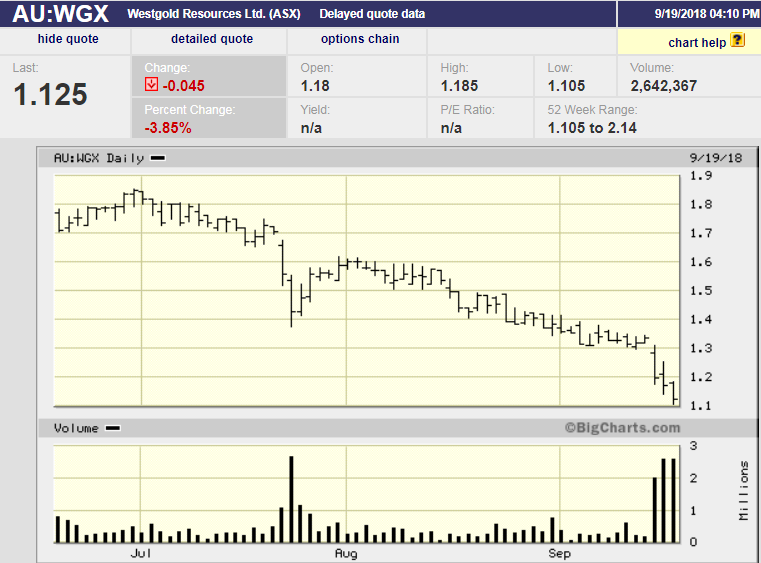Click the Yield n/a value
Screen dimensions: 761x563
coord(311,128)
